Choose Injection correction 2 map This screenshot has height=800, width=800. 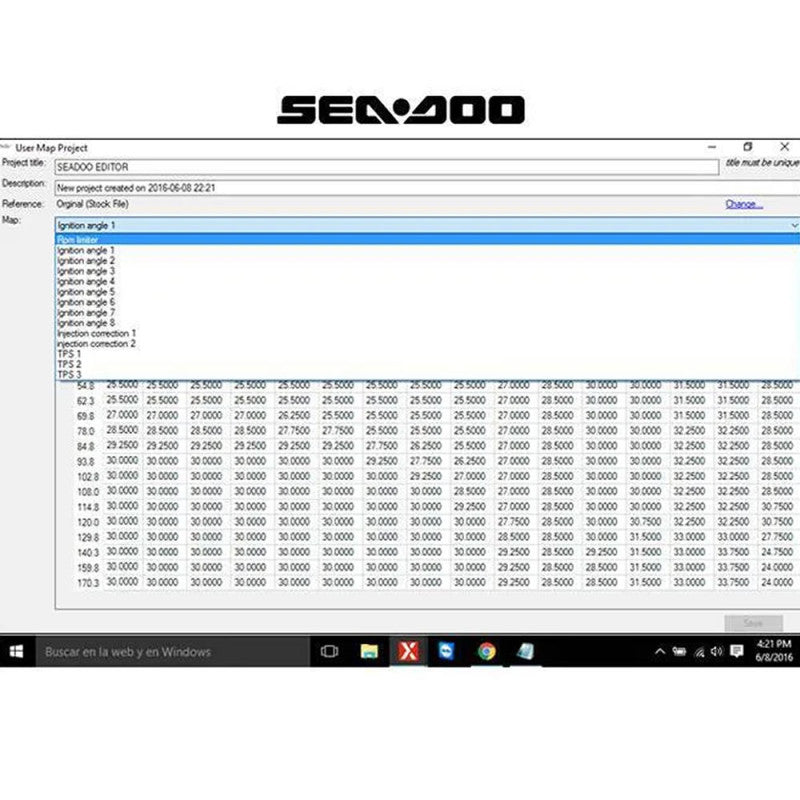pyautogui.click(x=427, y=343)
